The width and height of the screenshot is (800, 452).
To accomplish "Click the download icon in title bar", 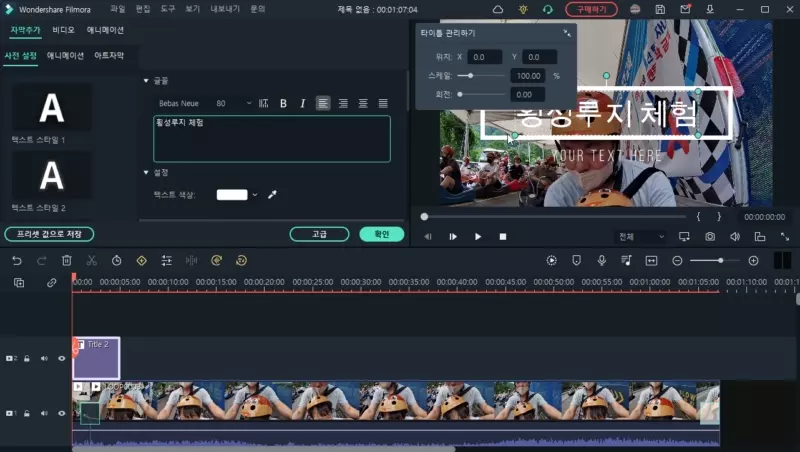I will click(710, 9).
